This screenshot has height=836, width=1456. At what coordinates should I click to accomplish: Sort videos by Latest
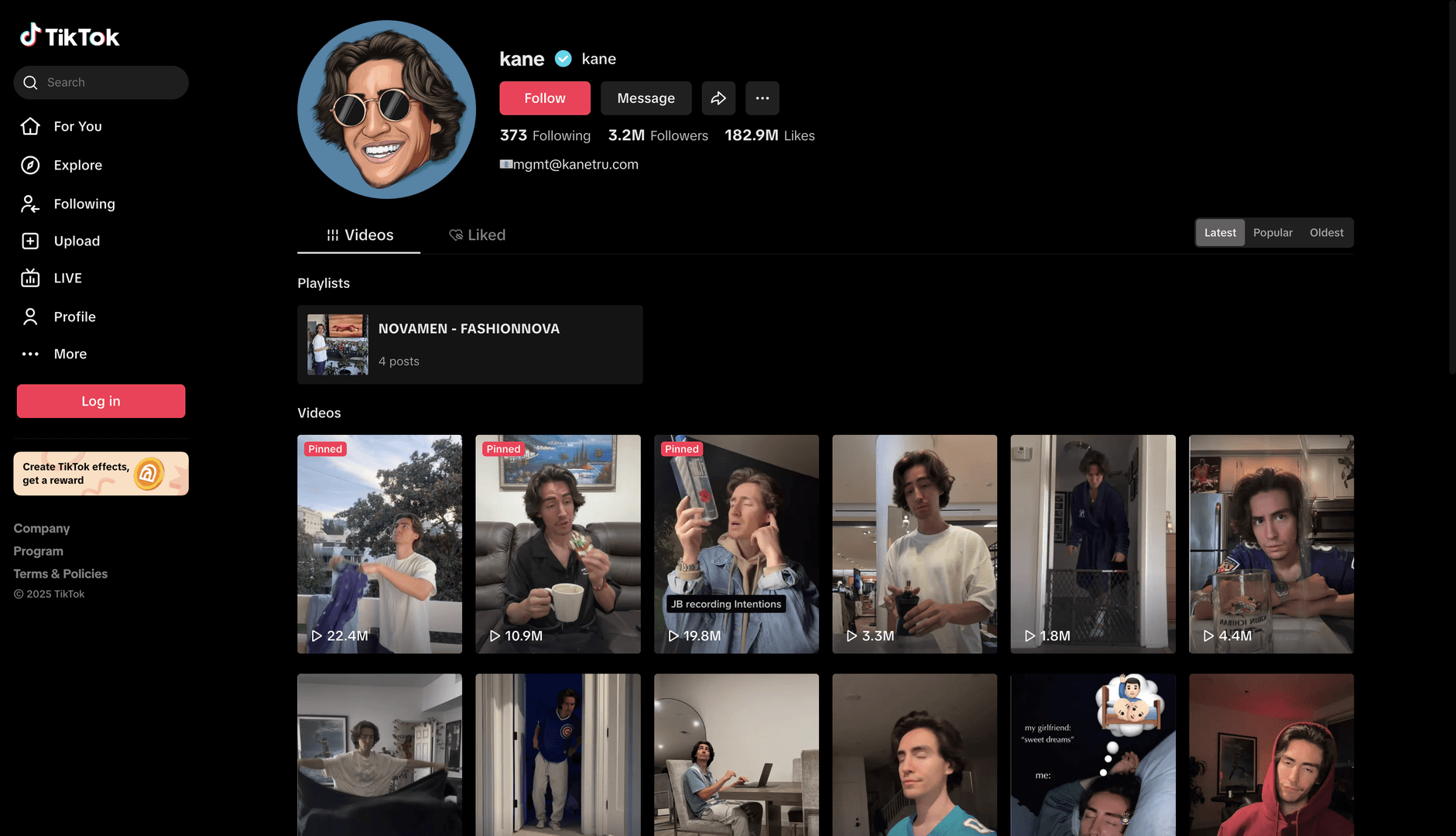pos(1219,232)
